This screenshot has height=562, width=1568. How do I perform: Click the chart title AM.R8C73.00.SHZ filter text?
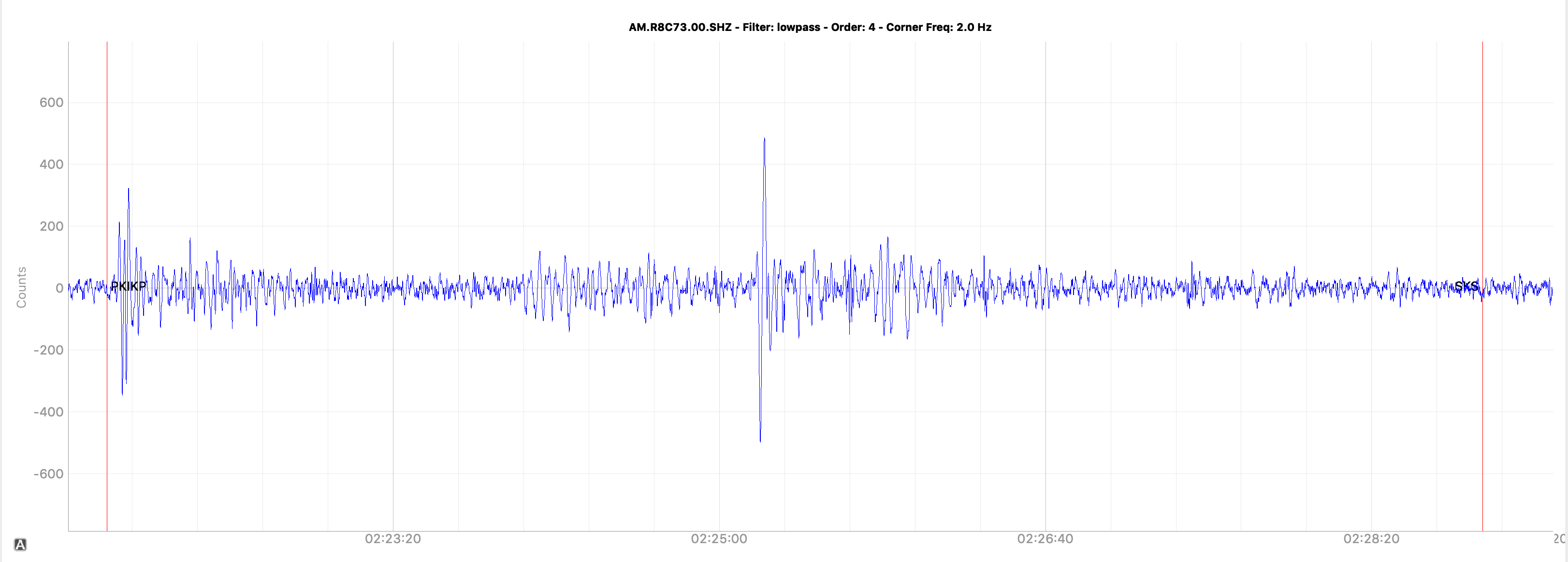pyautogui.click(x=810, y=28)
